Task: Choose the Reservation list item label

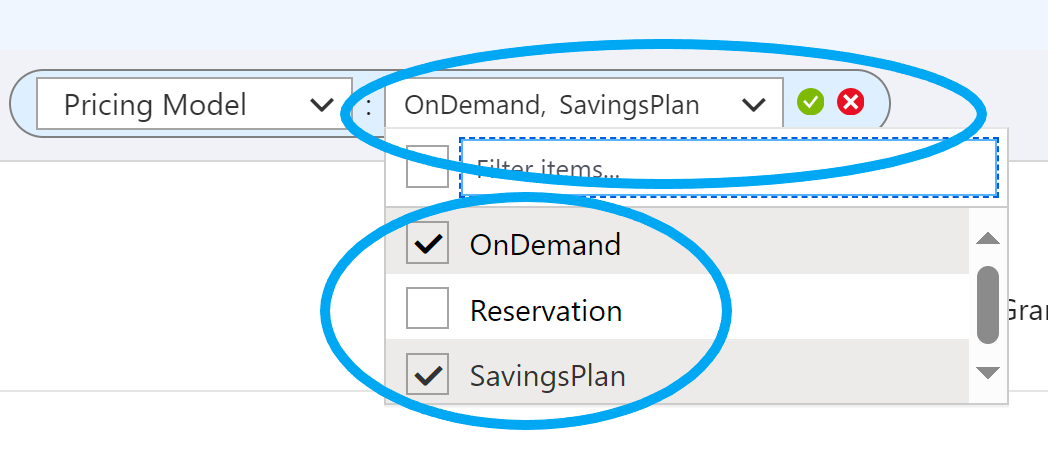Action: pos(545,311)
